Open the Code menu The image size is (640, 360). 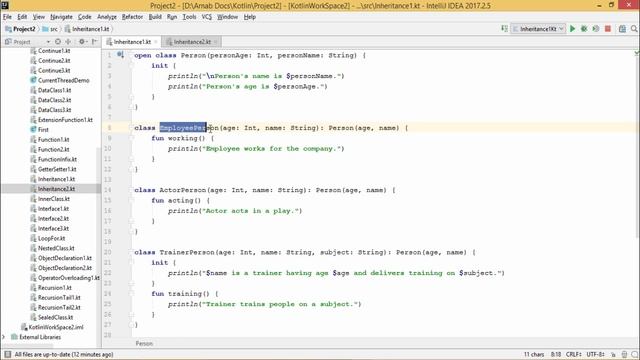click(x=84, y=17)
